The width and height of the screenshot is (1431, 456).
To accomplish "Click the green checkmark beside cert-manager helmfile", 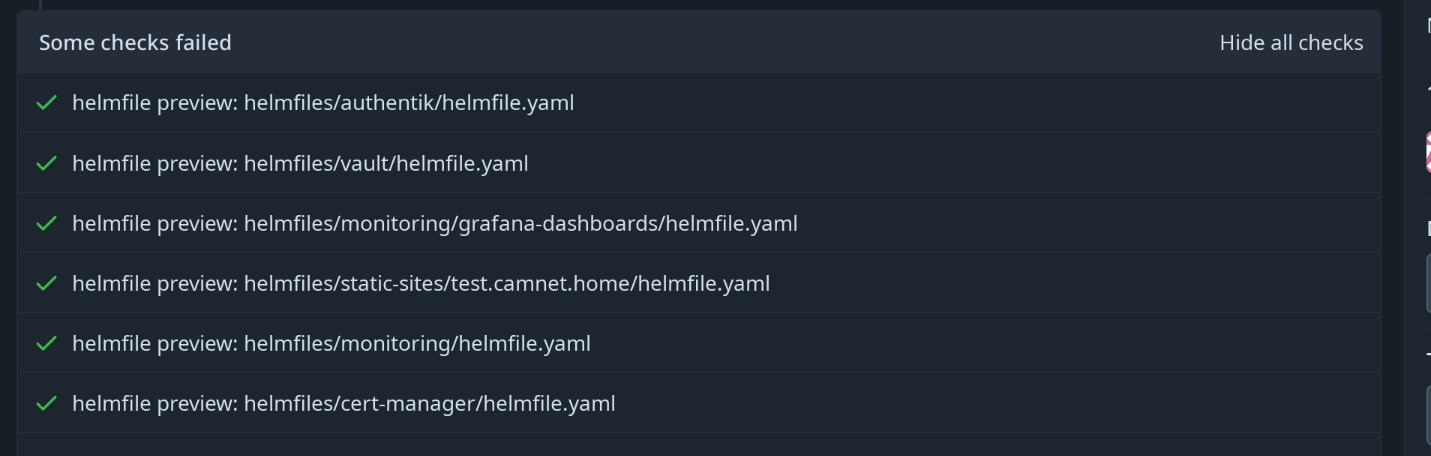I will click(46, 403).
